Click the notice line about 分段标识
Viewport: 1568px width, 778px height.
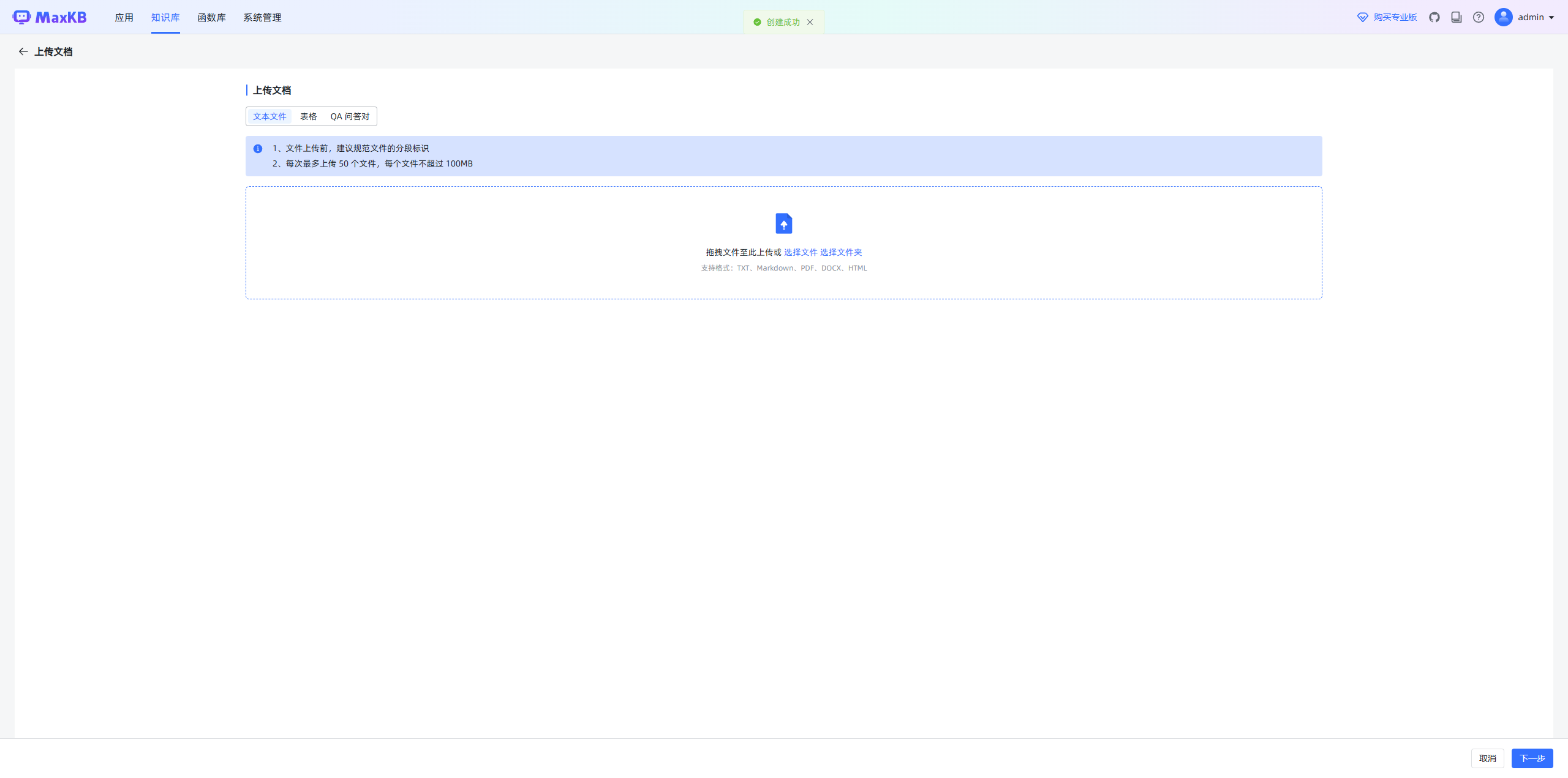350,148
